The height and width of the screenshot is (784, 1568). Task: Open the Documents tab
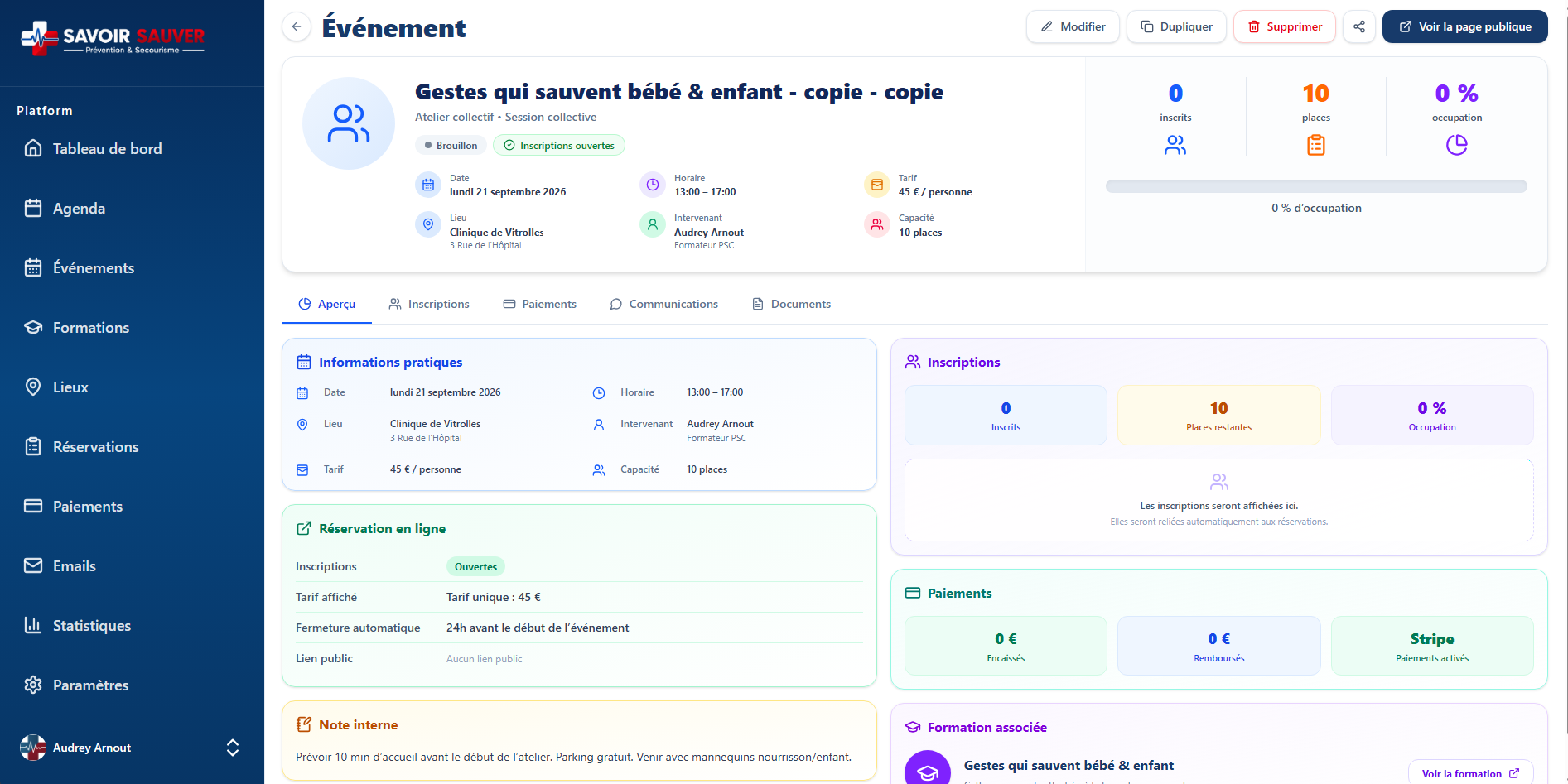click(x=791, y=304)
